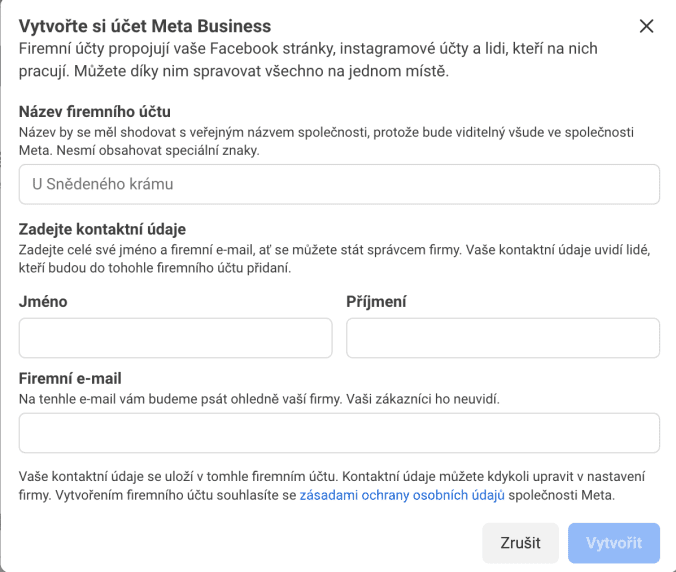Open the zásadami ochrany osobních údajů link
Screen dimensions: 676x572
click(x=401, y=494)
